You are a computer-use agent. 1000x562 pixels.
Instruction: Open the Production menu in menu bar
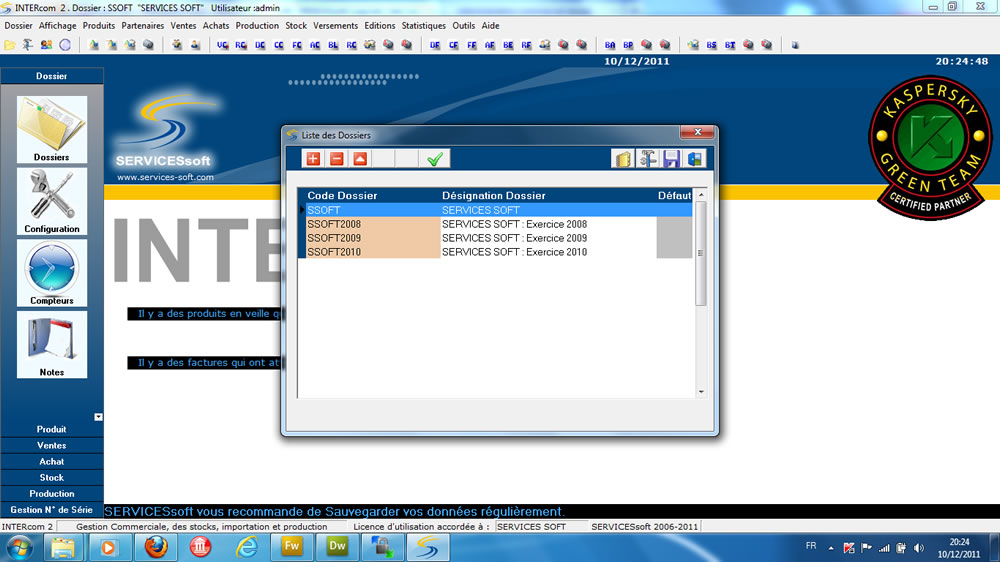click(257, 26)
